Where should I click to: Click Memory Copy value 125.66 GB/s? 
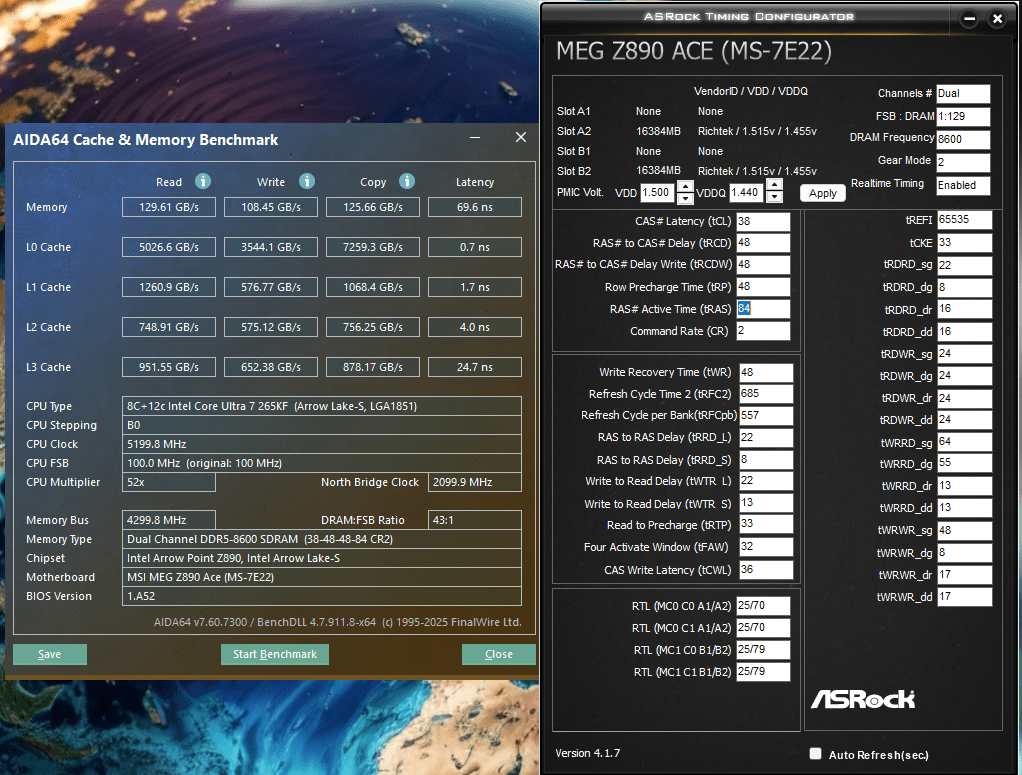[373, 207]
